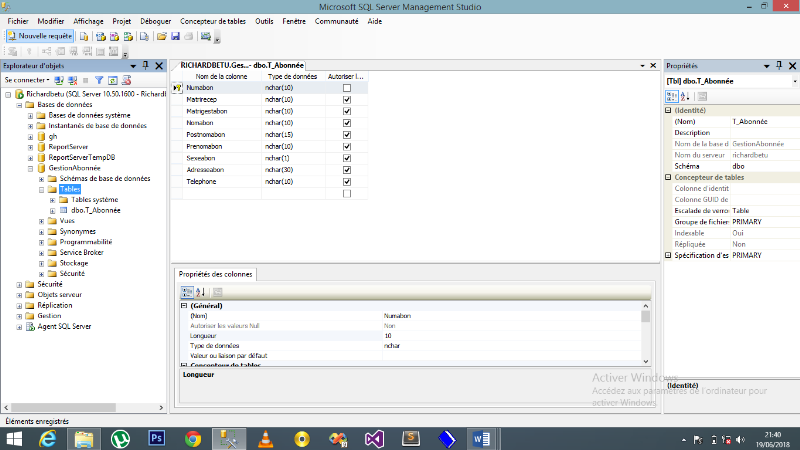Toggle allow nulls checkbox for Telephone

click(347, 182)
